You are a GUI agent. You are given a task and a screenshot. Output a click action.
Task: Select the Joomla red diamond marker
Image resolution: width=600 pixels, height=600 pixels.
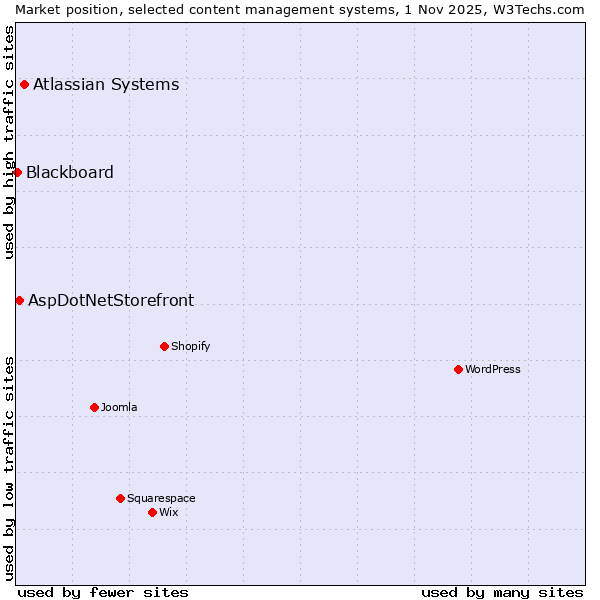click(94, 407)
